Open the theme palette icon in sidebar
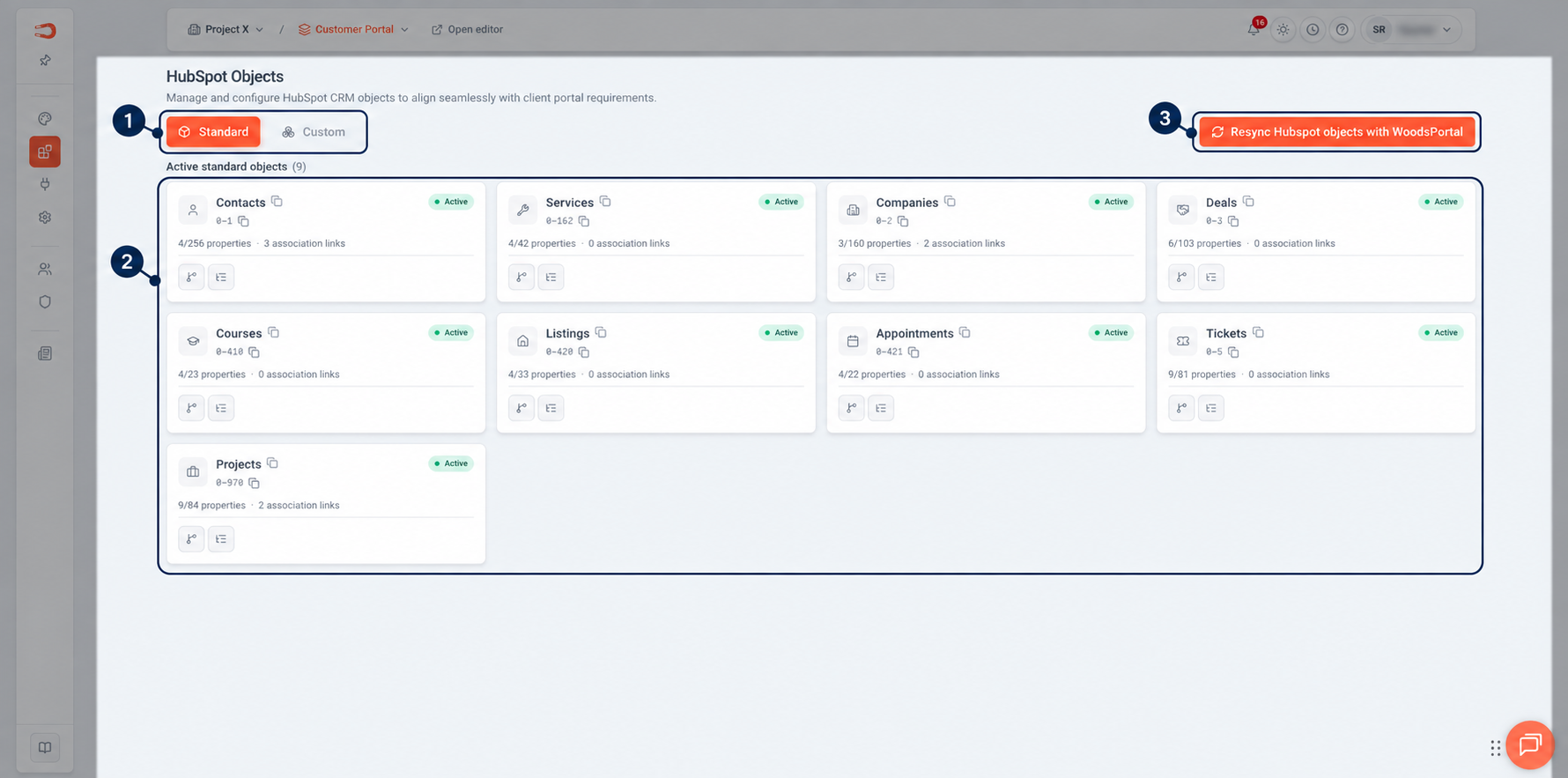Screen dimensions: 1568x778 coord(45,119)
